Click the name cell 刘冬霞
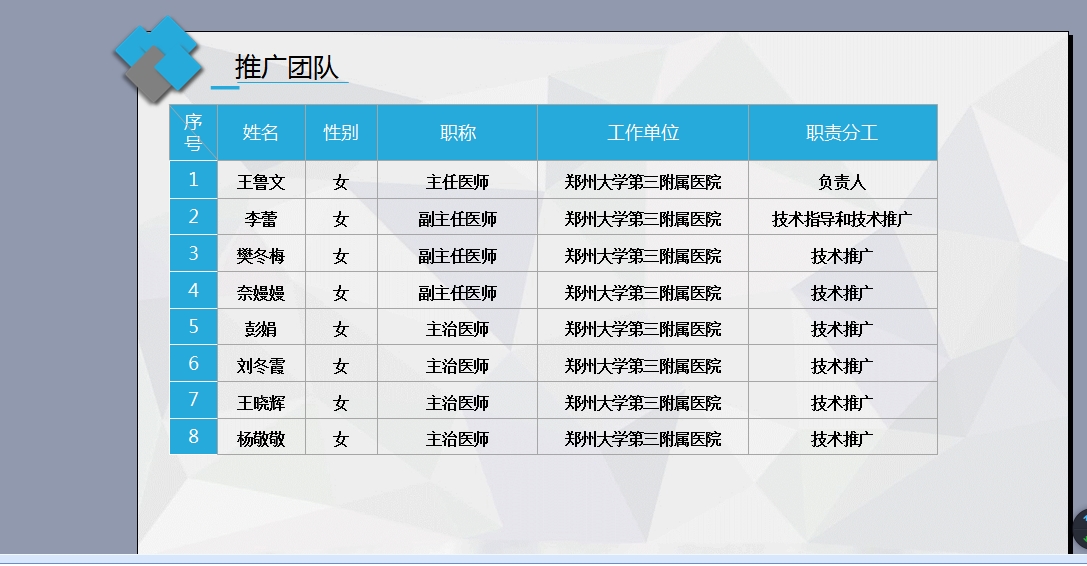1087x566 pixels. [261, 366]
